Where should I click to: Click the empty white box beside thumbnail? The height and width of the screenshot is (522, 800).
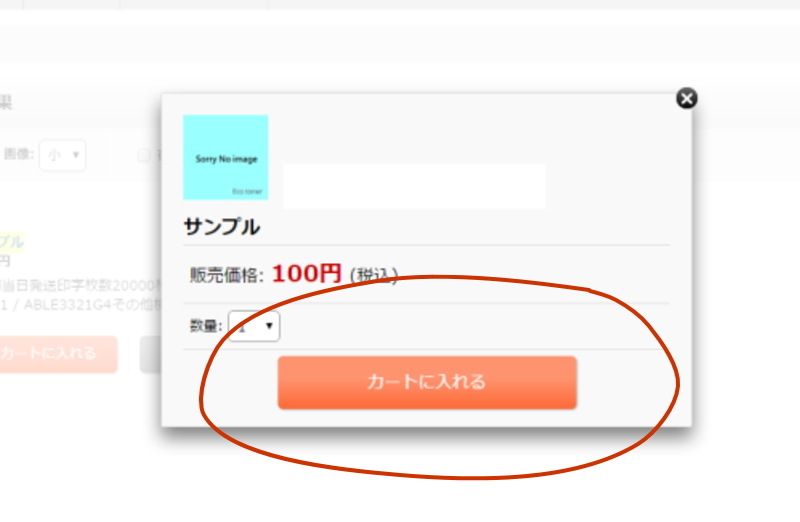pos(414,186)
